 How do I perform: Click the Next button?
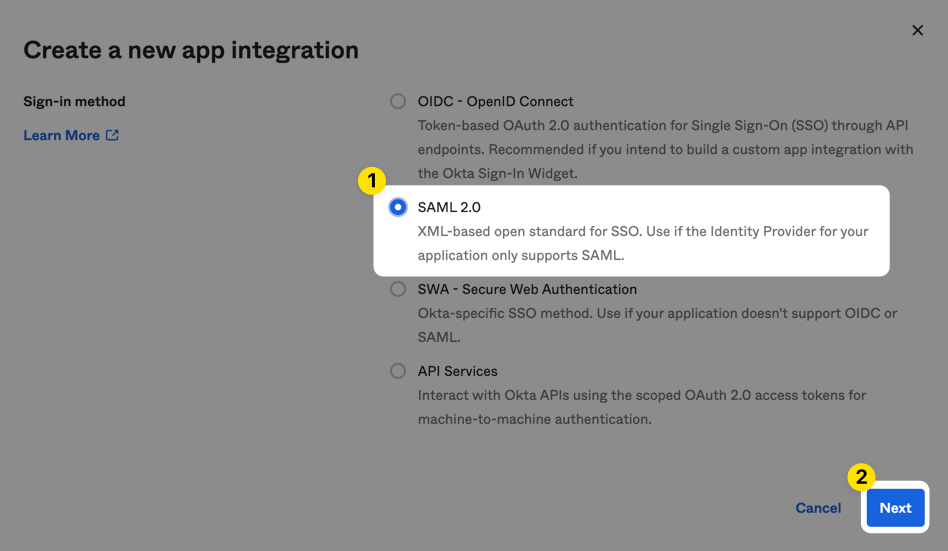point(895,507)
